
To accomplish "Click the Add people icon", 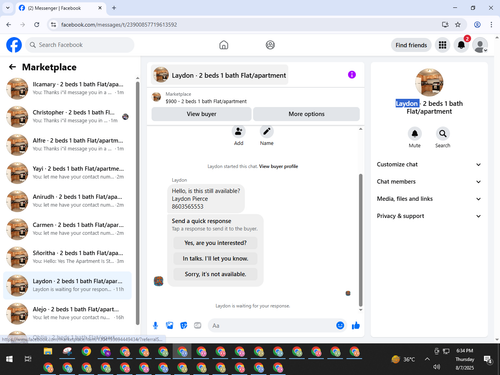I will 239,132.
